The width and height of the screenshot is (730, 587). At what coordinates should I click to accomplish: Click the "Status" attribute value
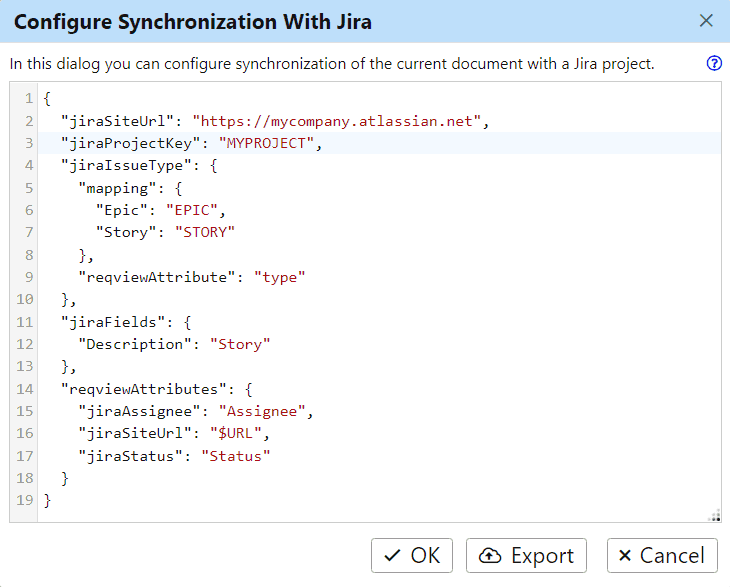click(236, 456)
